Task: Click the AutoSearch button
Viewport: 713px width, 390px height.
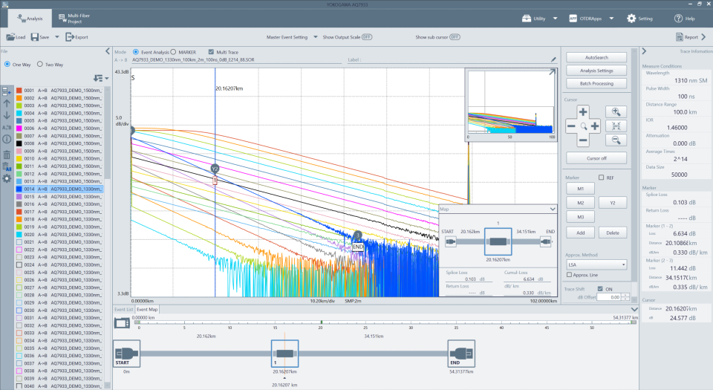Action: 596,57
